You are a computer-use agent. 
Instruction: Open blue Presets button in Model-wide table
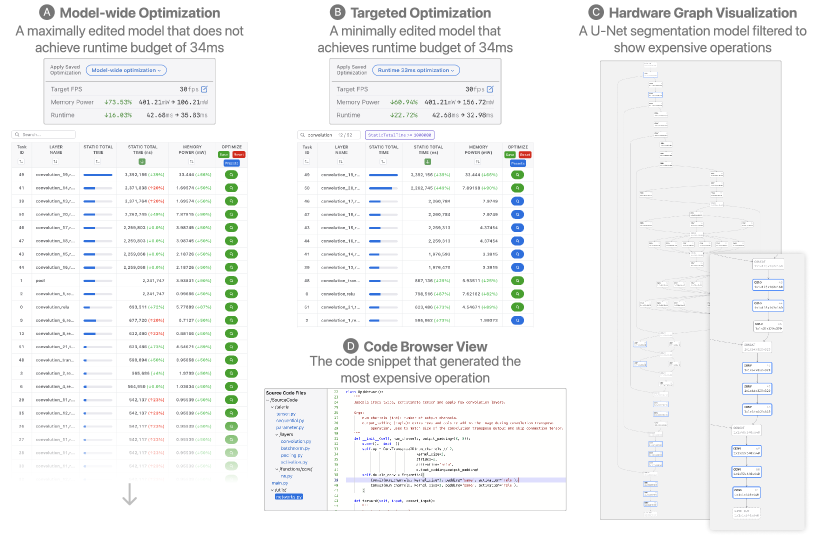(x=232, y=163)
